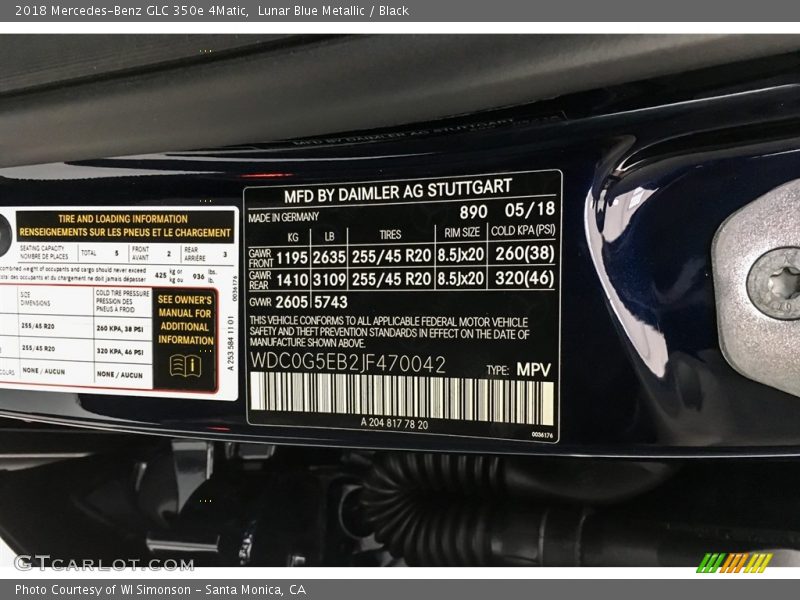
Task: Click rear rim size 8.5Jx20
Action: tap(460, 278)
